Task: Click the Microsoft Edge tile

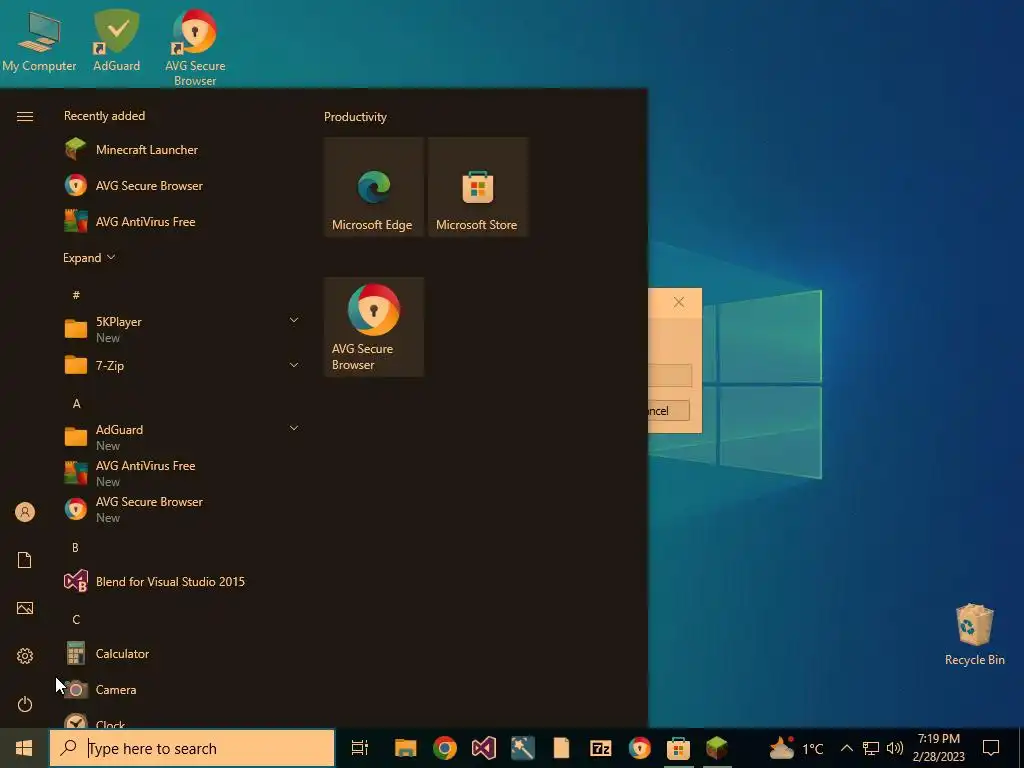Action: pyautogui.click(x=374, y=187)
